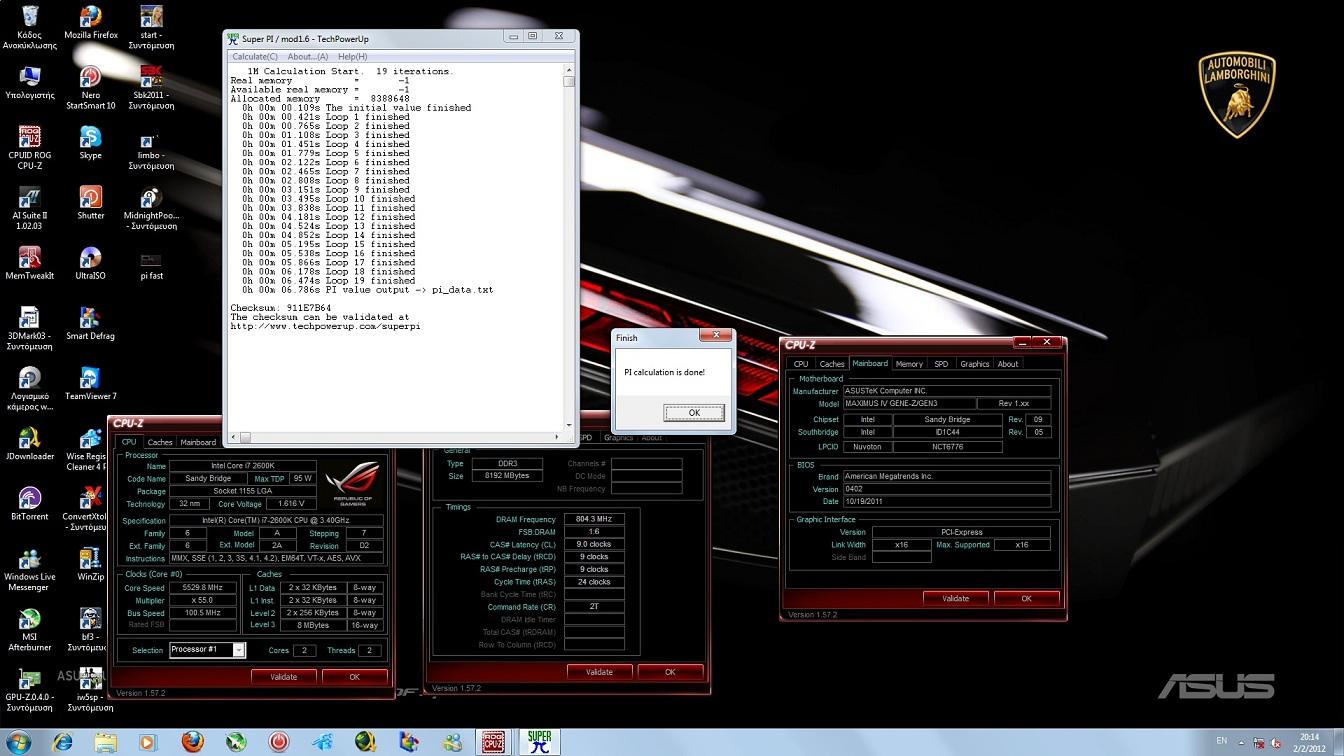Open the Recycle Bin (Κάδος Ανακύκλωσης) icon
Viewport: 1344px width, 756px height.
click(30, 27)
